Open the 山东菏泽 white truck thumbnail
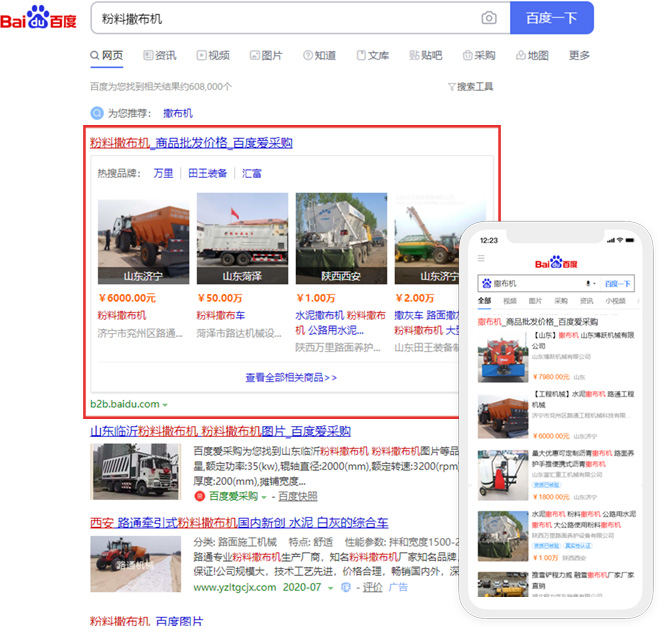 (x=242, y=239)
